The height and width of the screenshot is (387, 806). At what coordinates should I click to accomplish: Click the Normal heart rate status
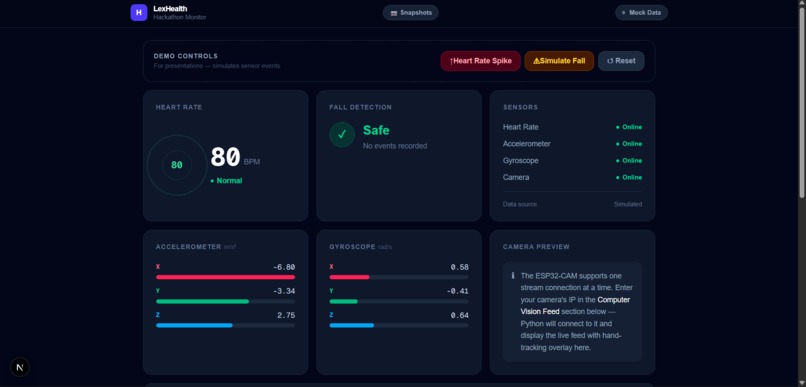pyautogui.click(x=226, y=181)
